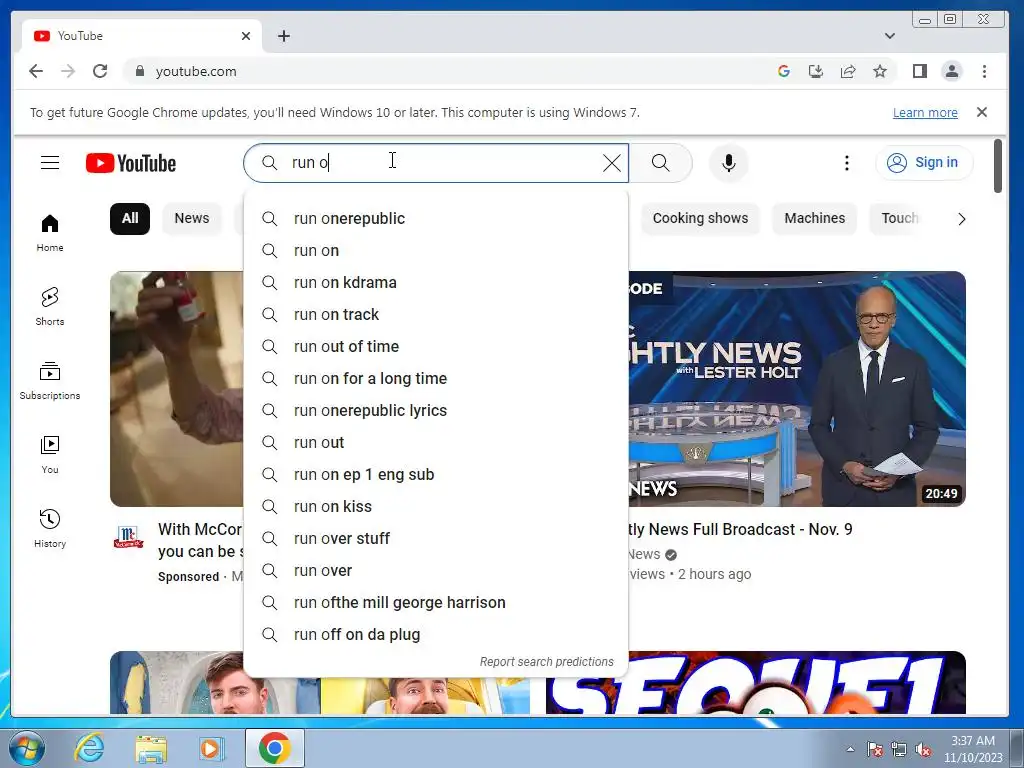Open the Nightly News with Lester Holt thumbnail
Screen dimensions: 1024x768
[797, 389]
